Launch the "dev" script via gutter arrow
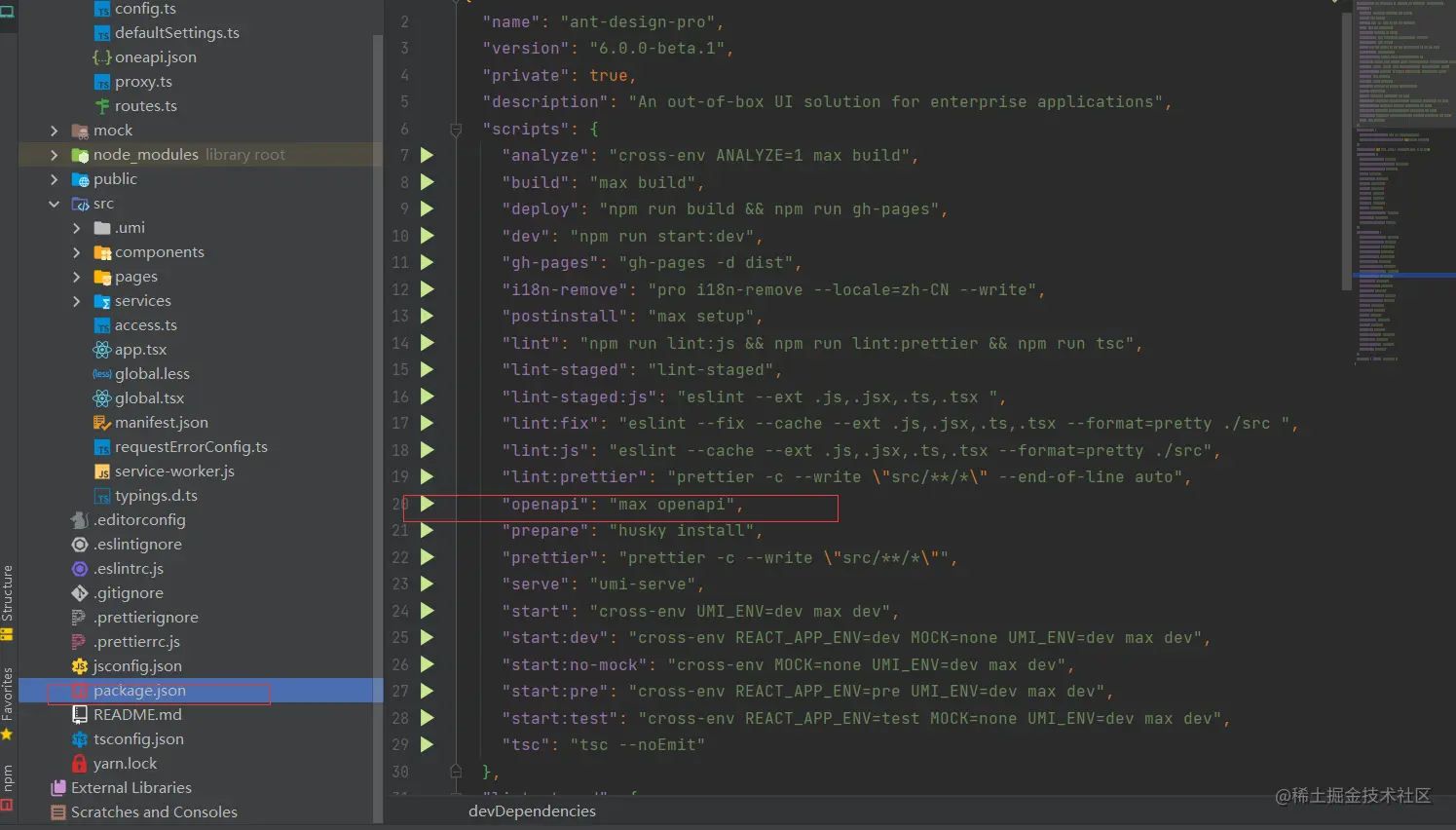The height and width of the screenshot is (830, 1456). click(x=427, y=236)
